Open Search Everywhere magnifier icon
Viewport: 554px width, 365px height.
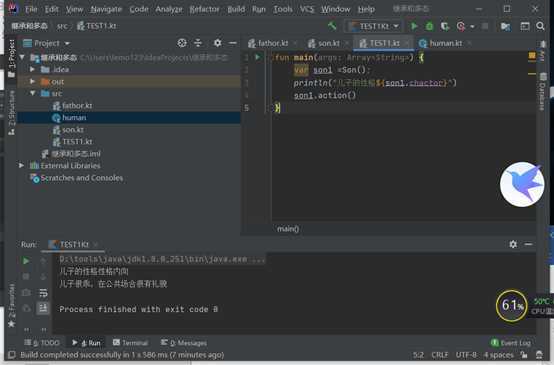[x=540, y=26]
